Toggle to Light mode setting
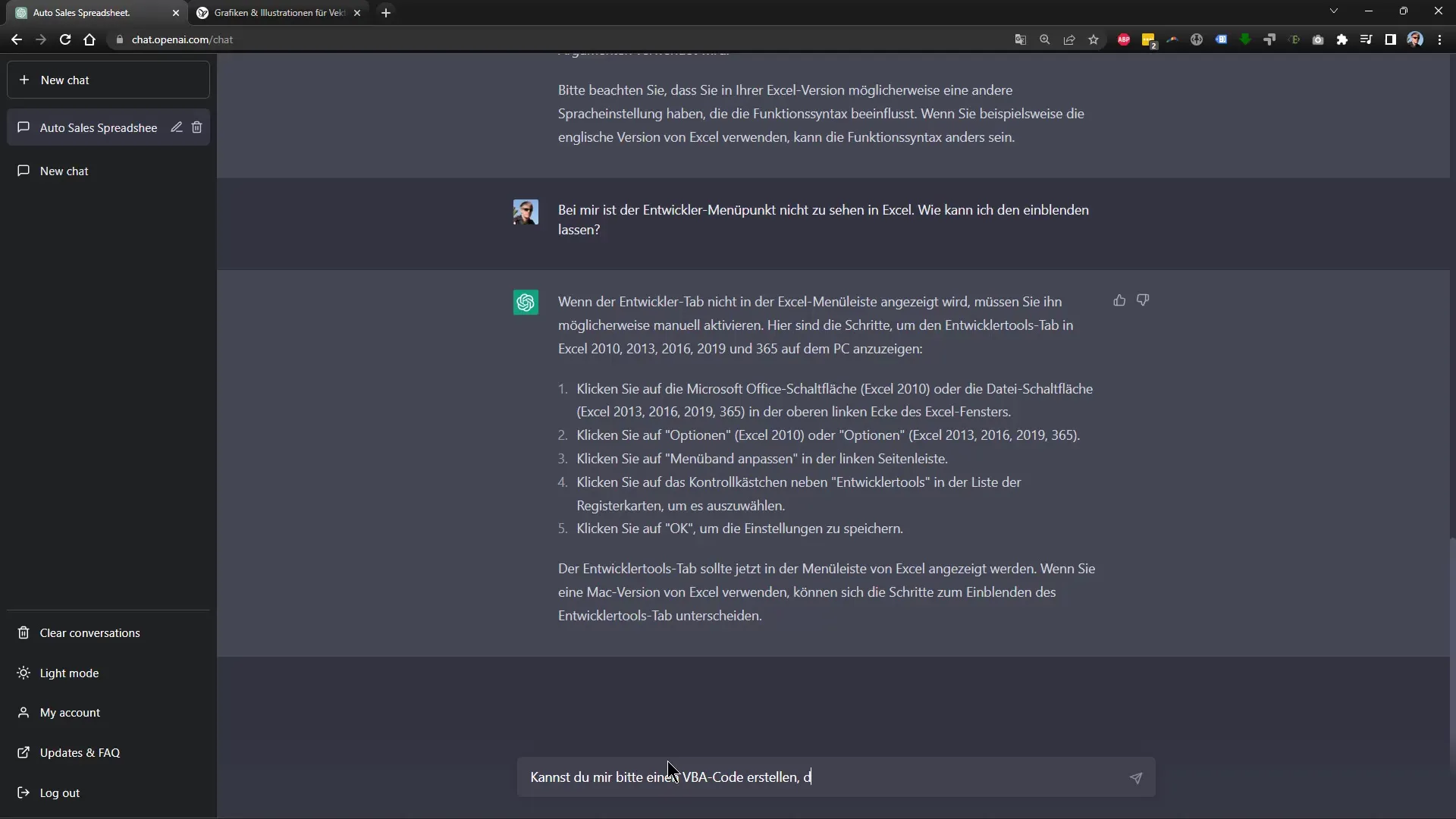This screenshot has height=819, width=1456. tap(68, 672)
